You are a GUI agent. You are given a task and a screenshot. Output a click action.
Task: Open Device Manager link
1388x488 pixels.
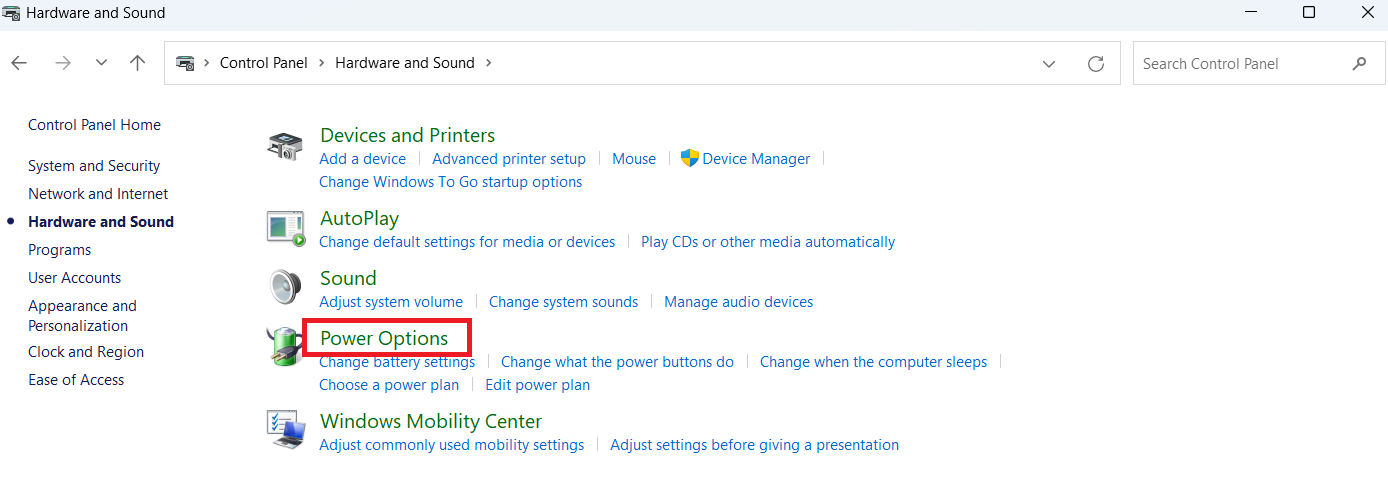(x=756, y=159)
